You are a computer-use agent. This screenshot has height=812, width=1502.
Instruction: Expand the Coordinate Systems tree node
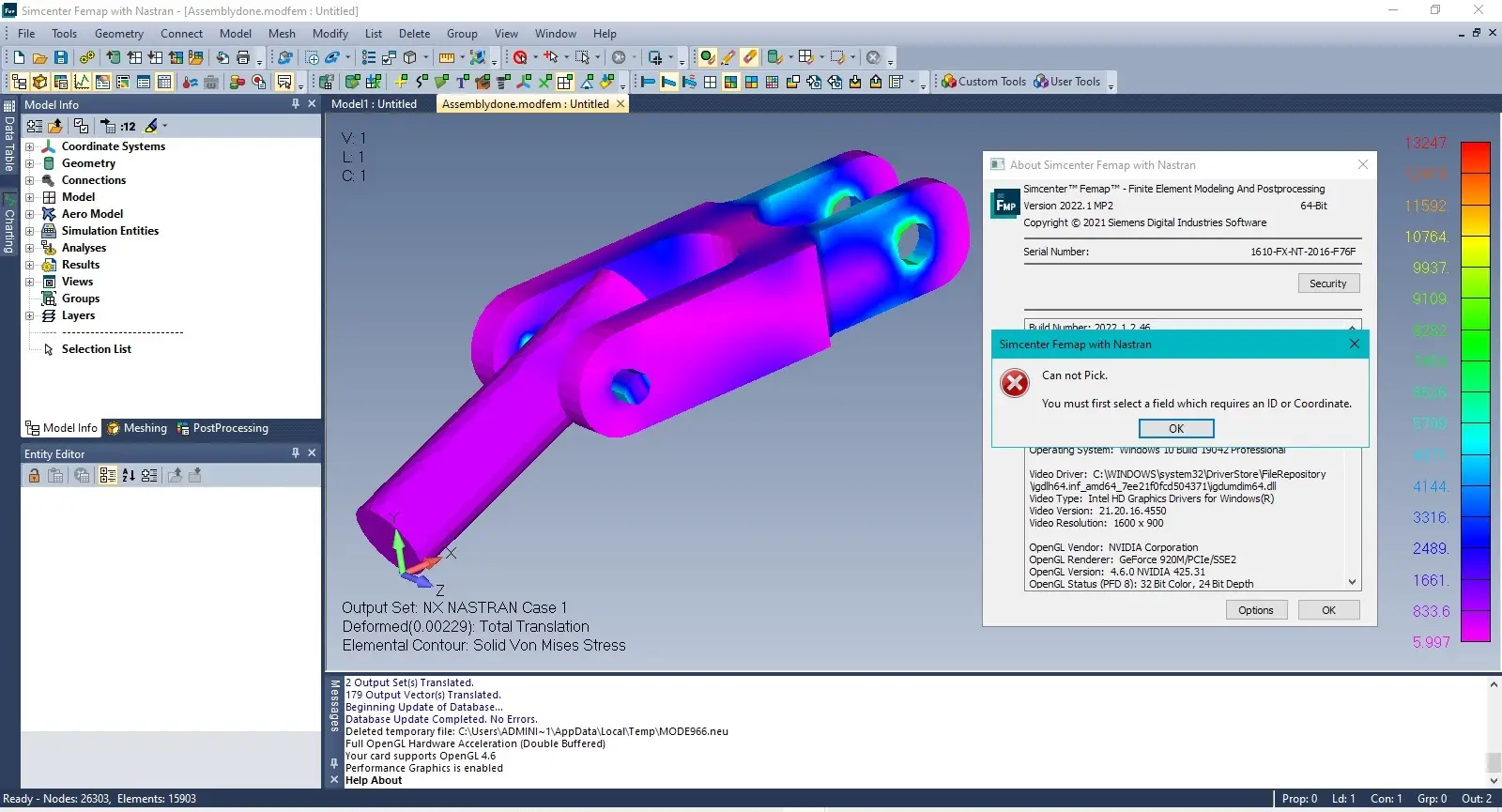pos(29,146)
